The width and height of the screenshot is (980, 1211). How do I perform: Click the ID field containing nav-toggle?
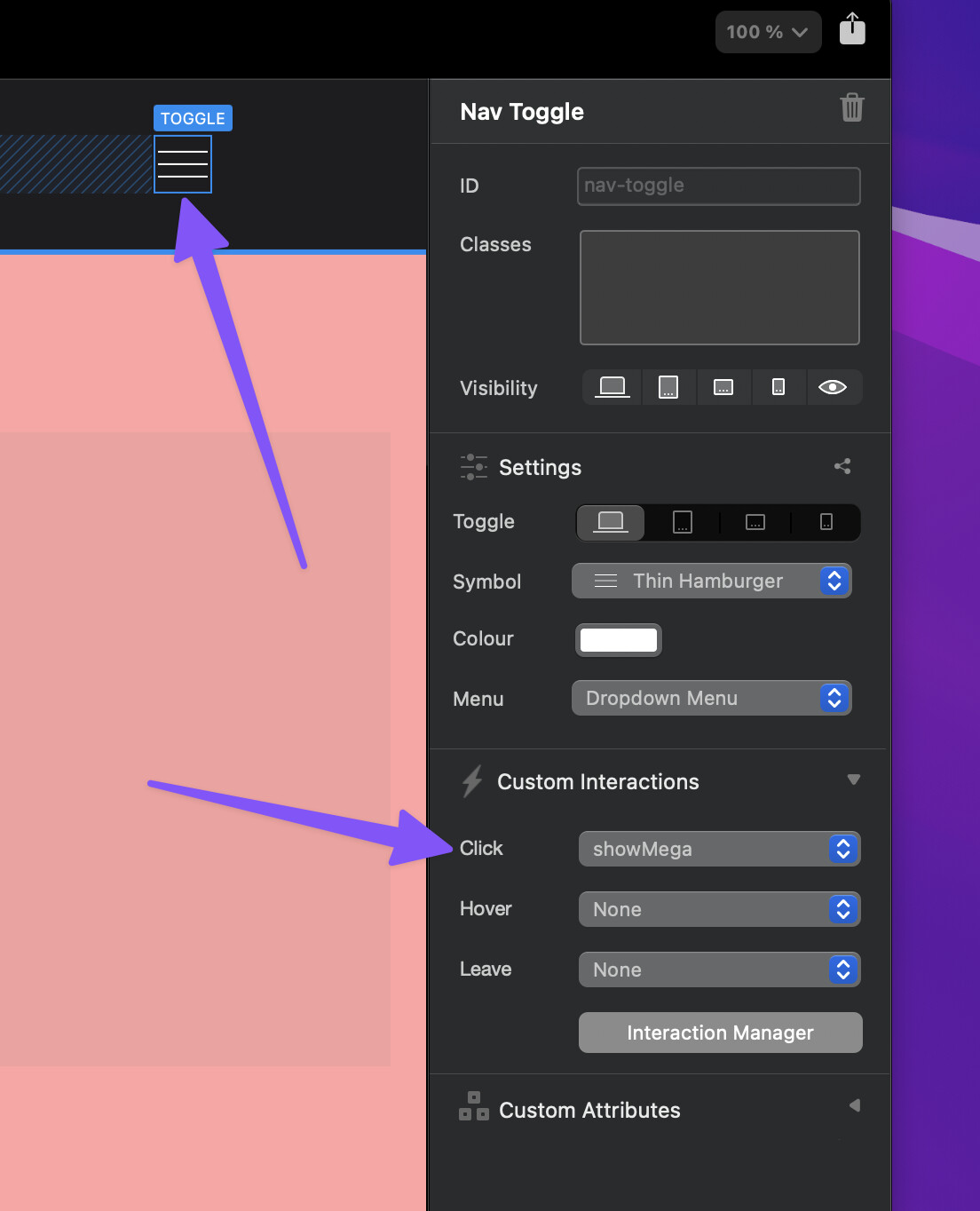[718, 186]
